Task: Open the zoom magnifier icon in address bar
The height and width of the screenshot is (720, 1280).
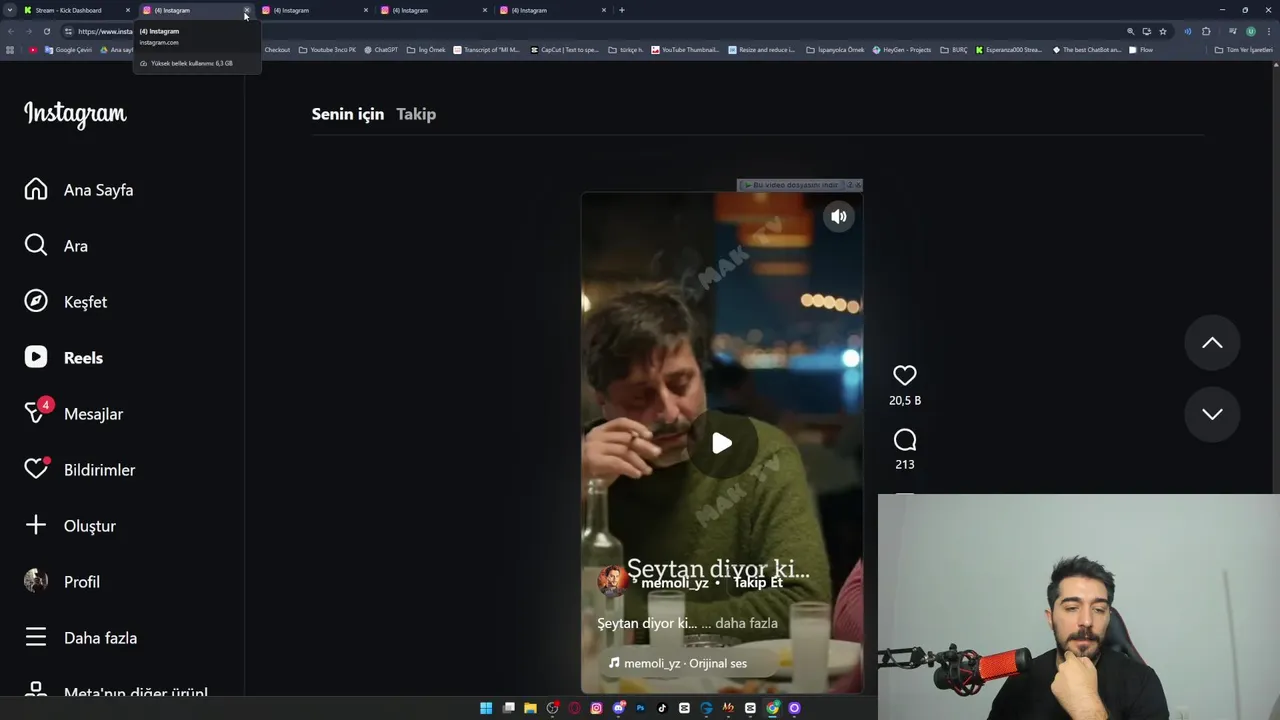Action: pos(1131,31)
